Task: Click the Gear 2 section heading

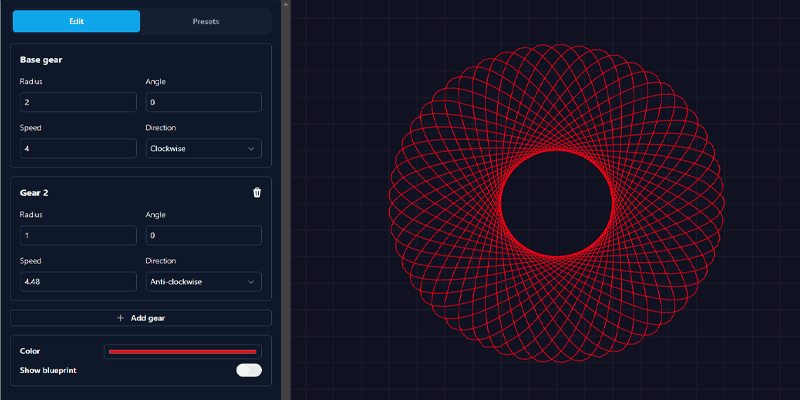Action: [x=36, y=193]
